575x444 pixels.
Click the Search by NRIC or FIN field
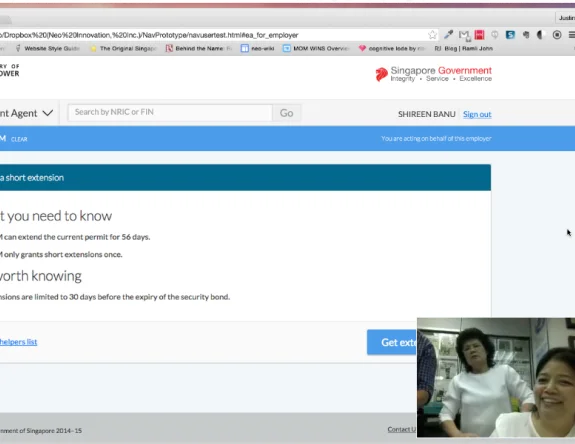(x=170, y=112)
